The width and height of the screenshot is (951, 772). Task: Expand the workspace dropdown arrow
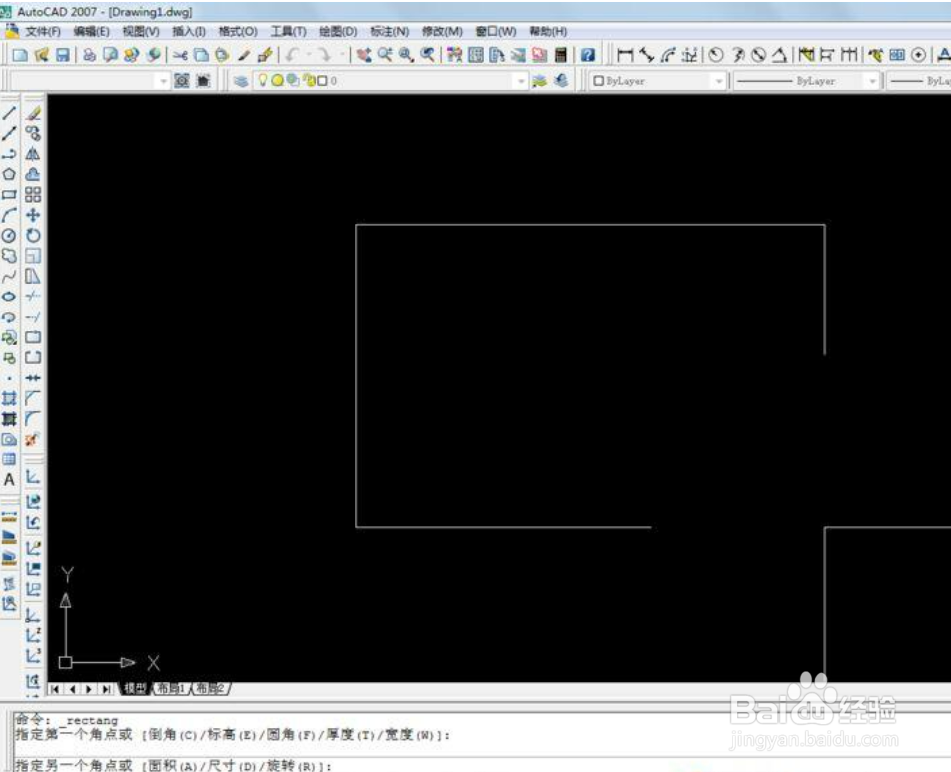[x=162, y=81]
